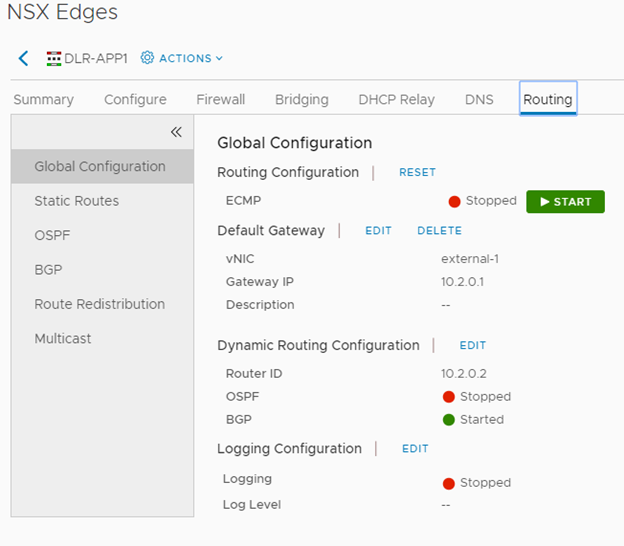Switch to the DNS tab

(479, 99)
